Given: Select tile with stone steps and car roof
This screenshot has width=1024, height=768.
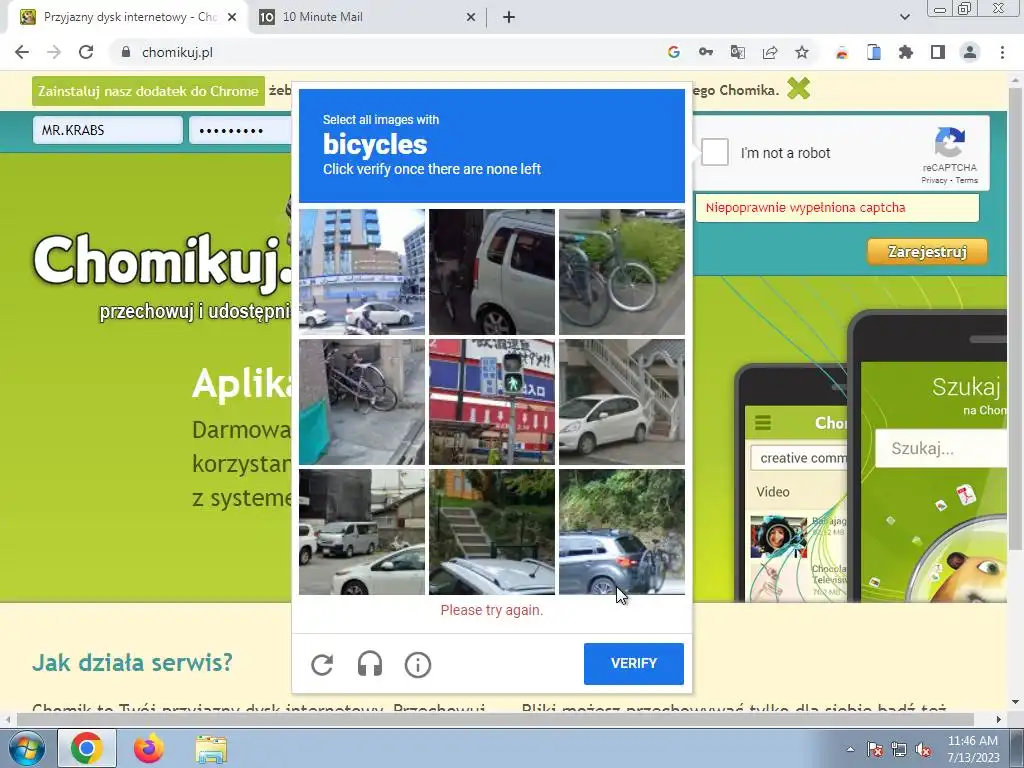Looking at the screenshot, I should pos(492,532).
